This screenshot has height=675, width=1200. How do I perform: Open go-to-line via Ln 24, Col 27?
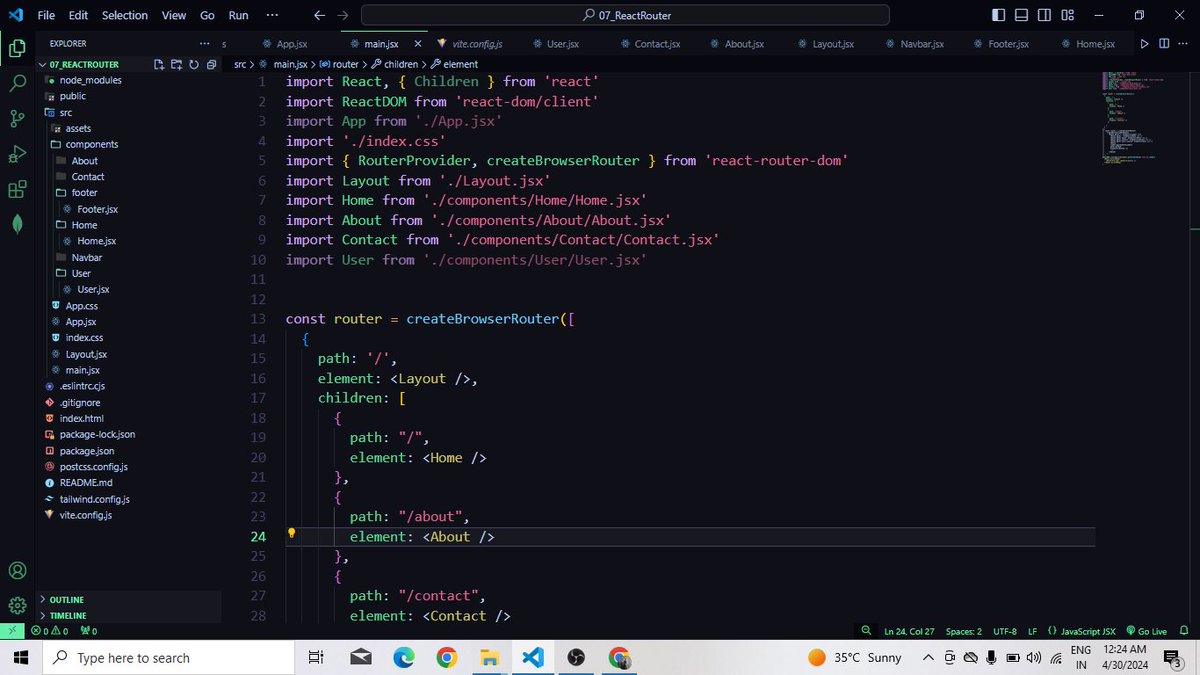911,631
